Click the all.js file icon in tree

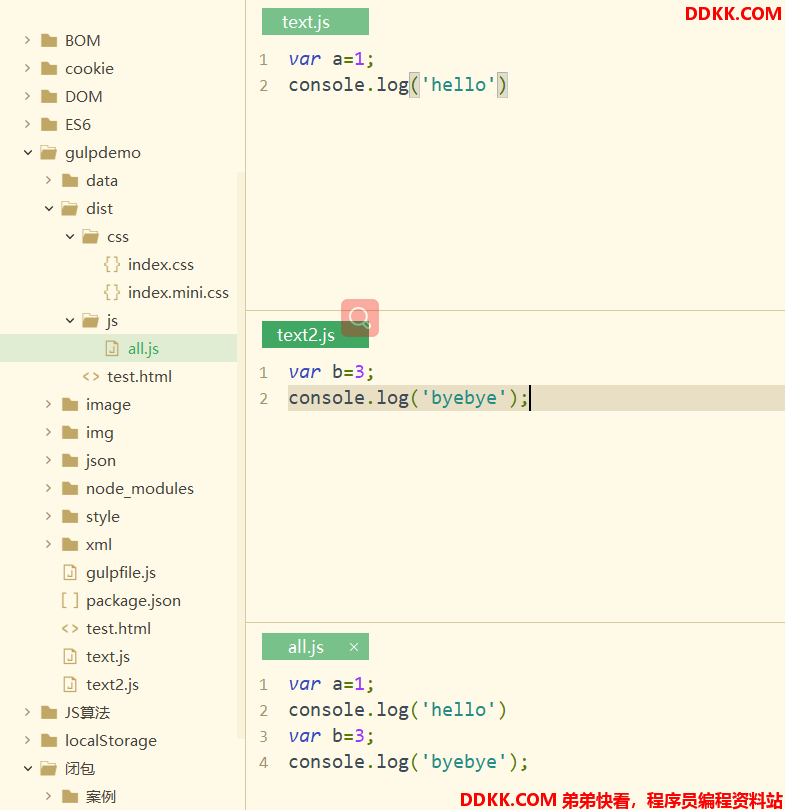pyautogui.click(x=112, y=348)
